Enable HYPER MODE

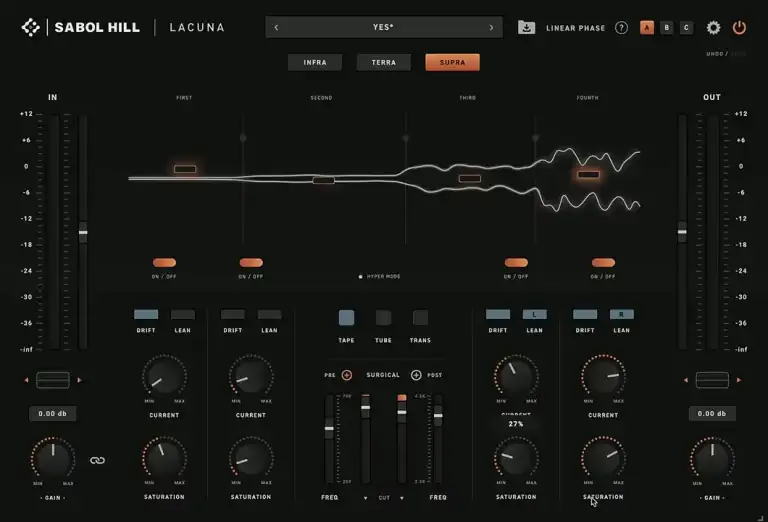pyautogui.click(x=380, y=277)
